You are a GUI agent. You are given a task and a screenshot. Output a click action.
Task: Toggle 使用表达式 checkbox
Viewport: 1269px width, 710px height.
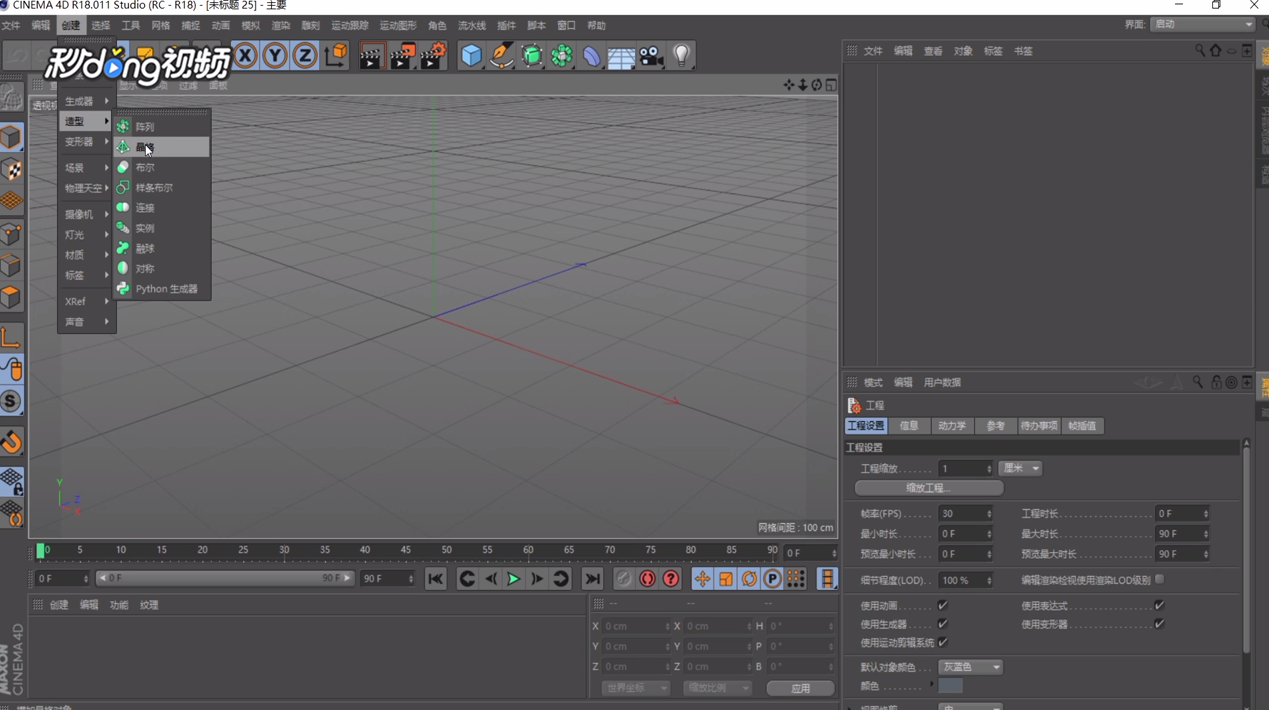coord(1159,606)
